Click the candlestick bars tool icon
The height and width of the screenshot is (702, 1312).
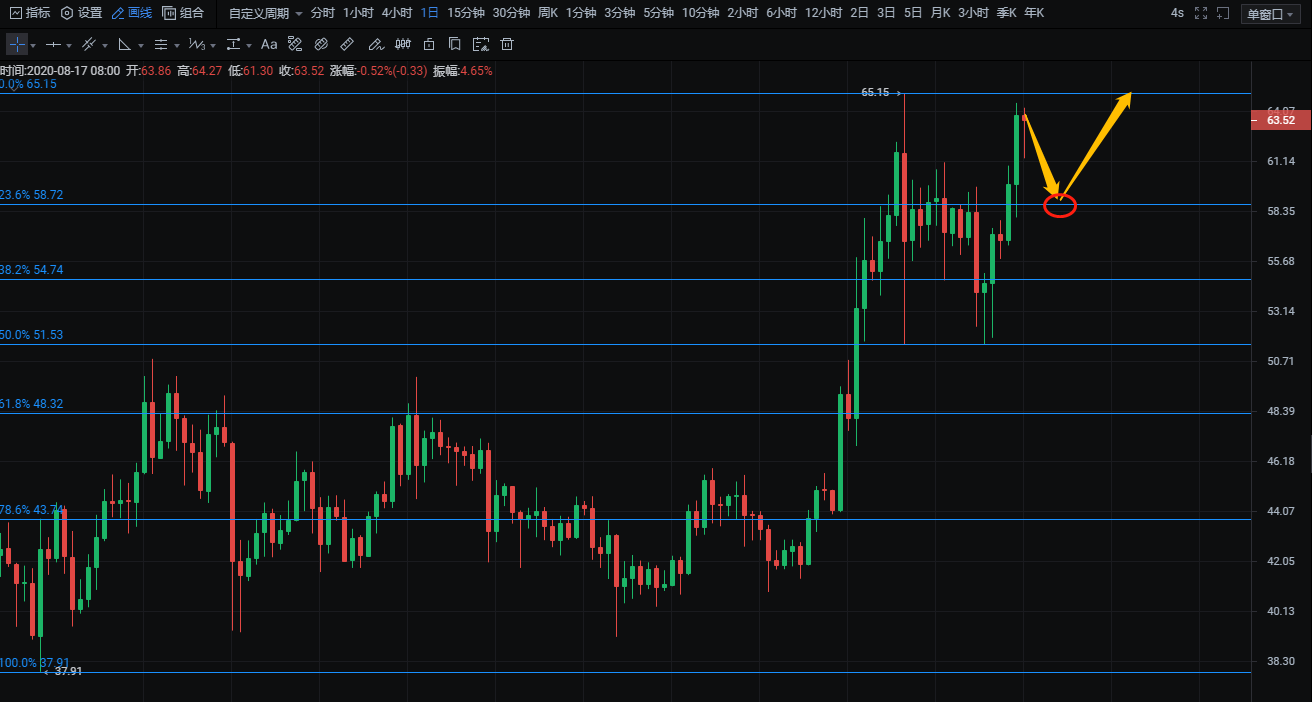click(403, 45)
